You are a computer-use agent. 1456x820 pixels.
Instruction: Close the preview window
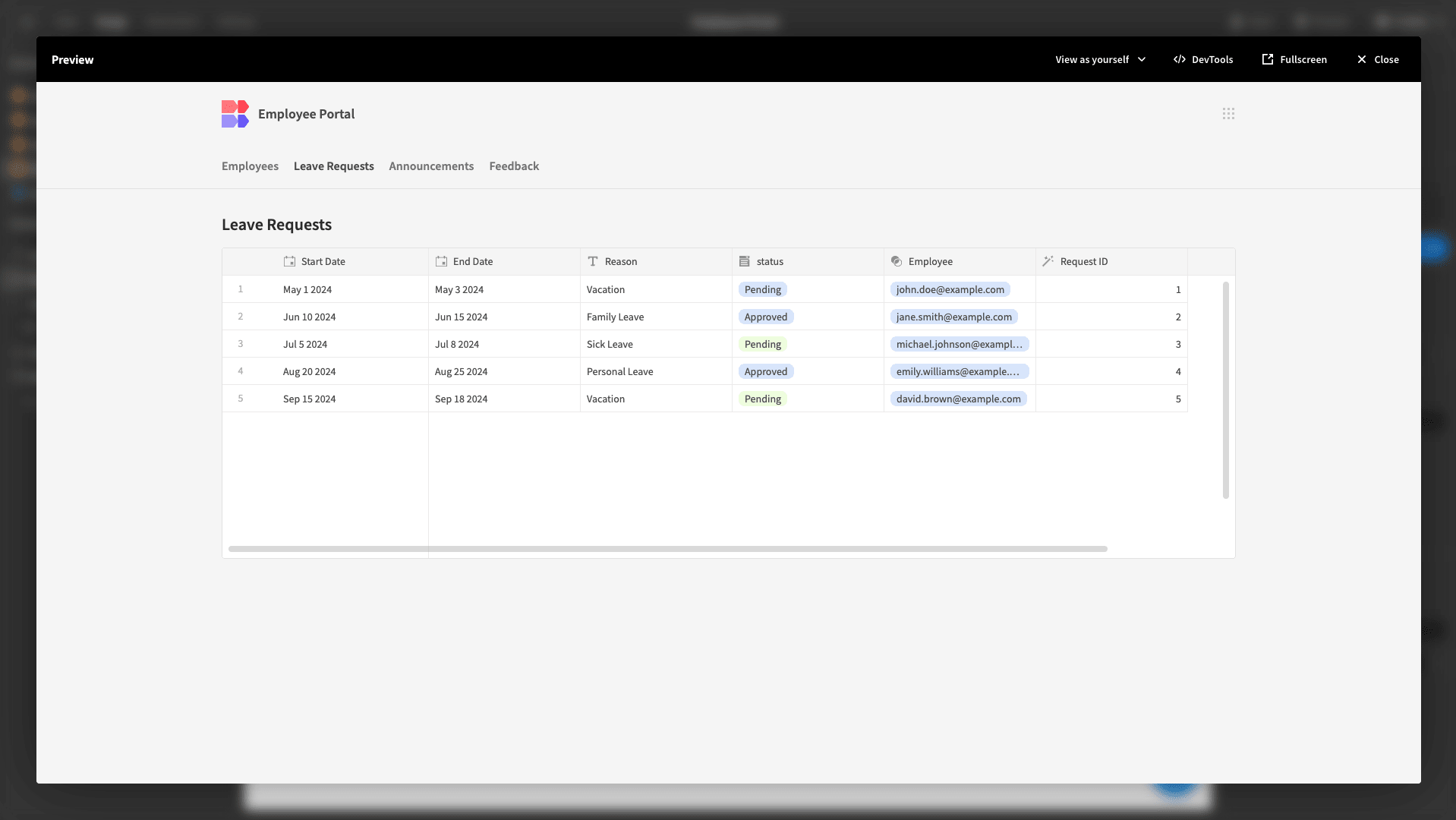pyautogui.click(x=1378, y=59)
